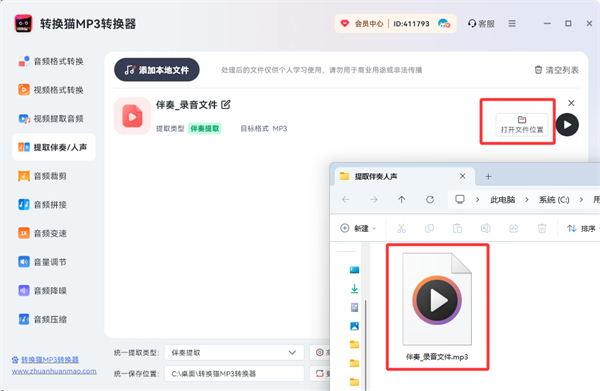Viewport: 600px width, 391px height.
Task: Click the 伴奏_录音文件 red thumbnail
Action: tap(132, 116)
